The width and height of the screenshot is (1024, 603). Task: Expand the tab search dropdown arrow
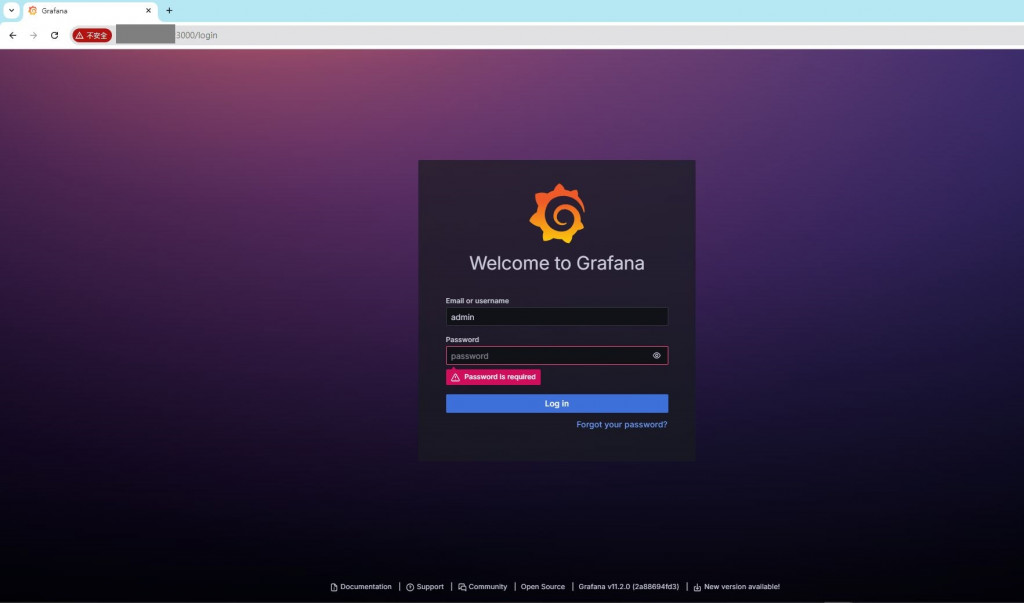point(11,10)
